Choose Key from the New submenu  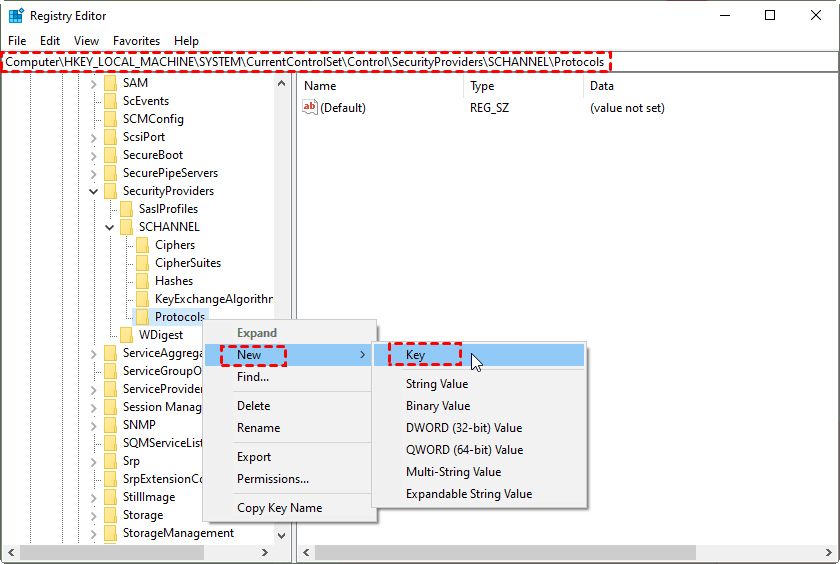pos(416,355)
